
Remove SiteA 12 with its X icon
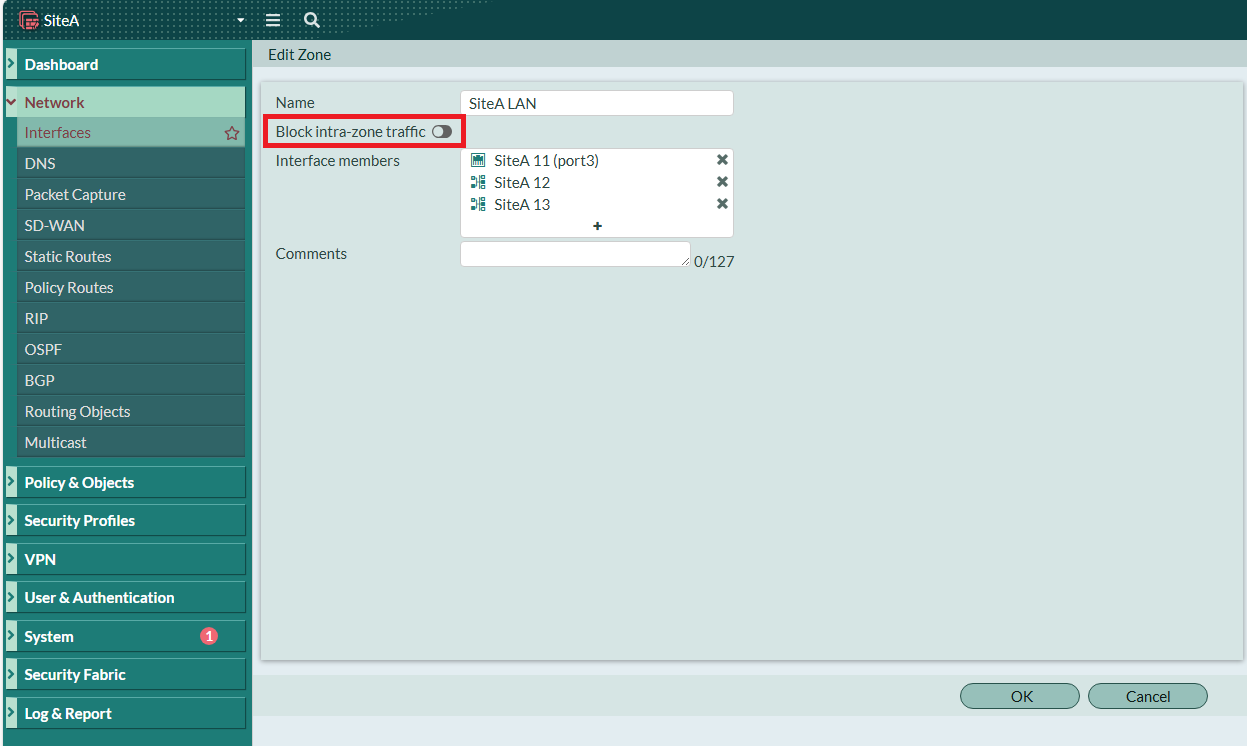click(722, 182)
